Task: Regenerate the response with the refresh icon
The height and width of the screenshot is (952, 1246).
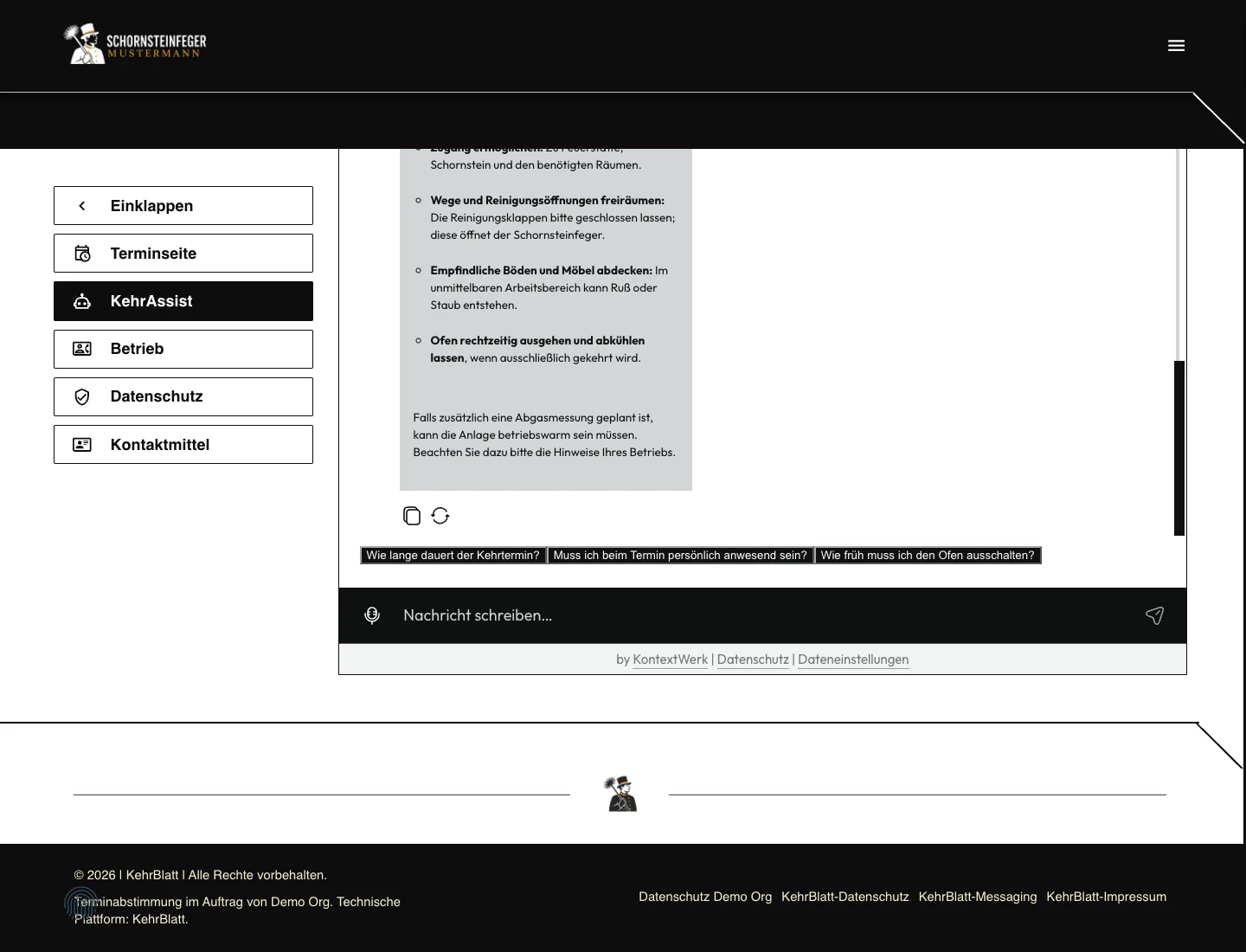Action: [x=440, y=516]
